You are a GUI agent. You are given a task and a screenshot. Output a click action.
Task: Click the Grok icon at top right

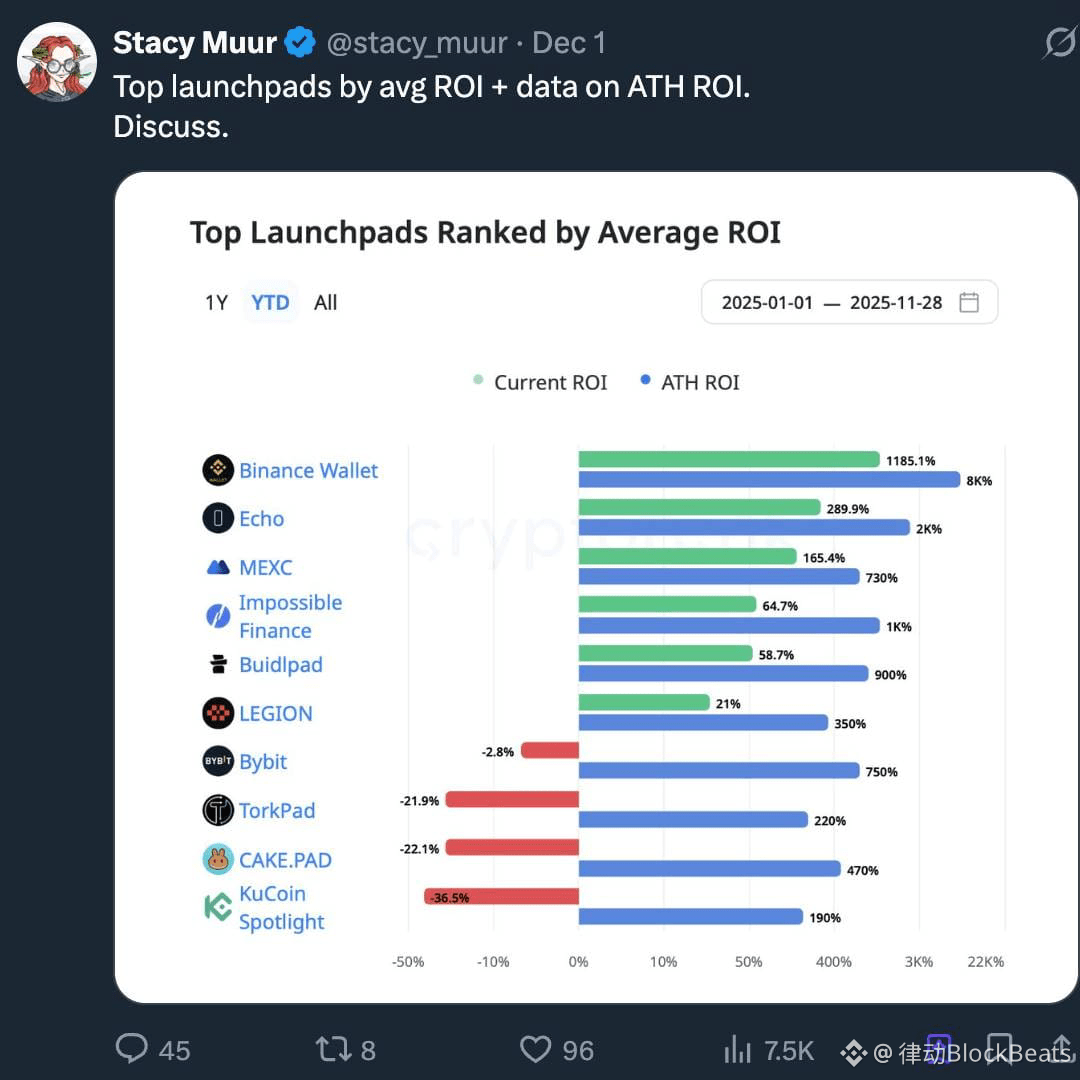(1059, 43)
